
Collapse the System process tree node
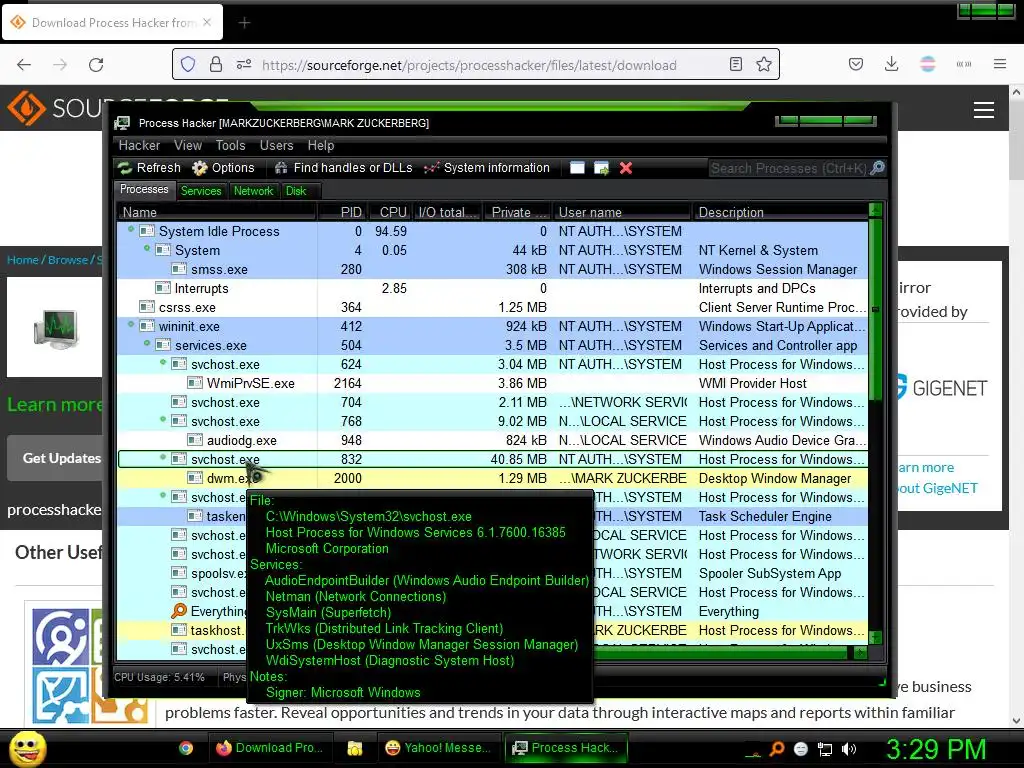coord(147,248)
